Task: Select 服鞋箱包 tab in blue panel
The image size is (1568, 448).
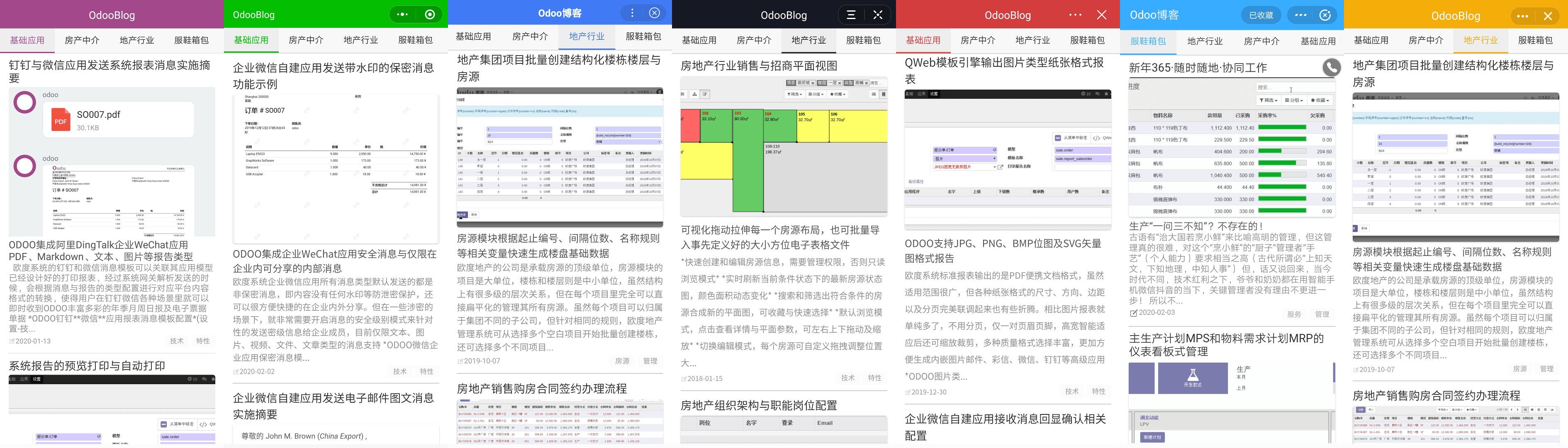Action: 643,37
